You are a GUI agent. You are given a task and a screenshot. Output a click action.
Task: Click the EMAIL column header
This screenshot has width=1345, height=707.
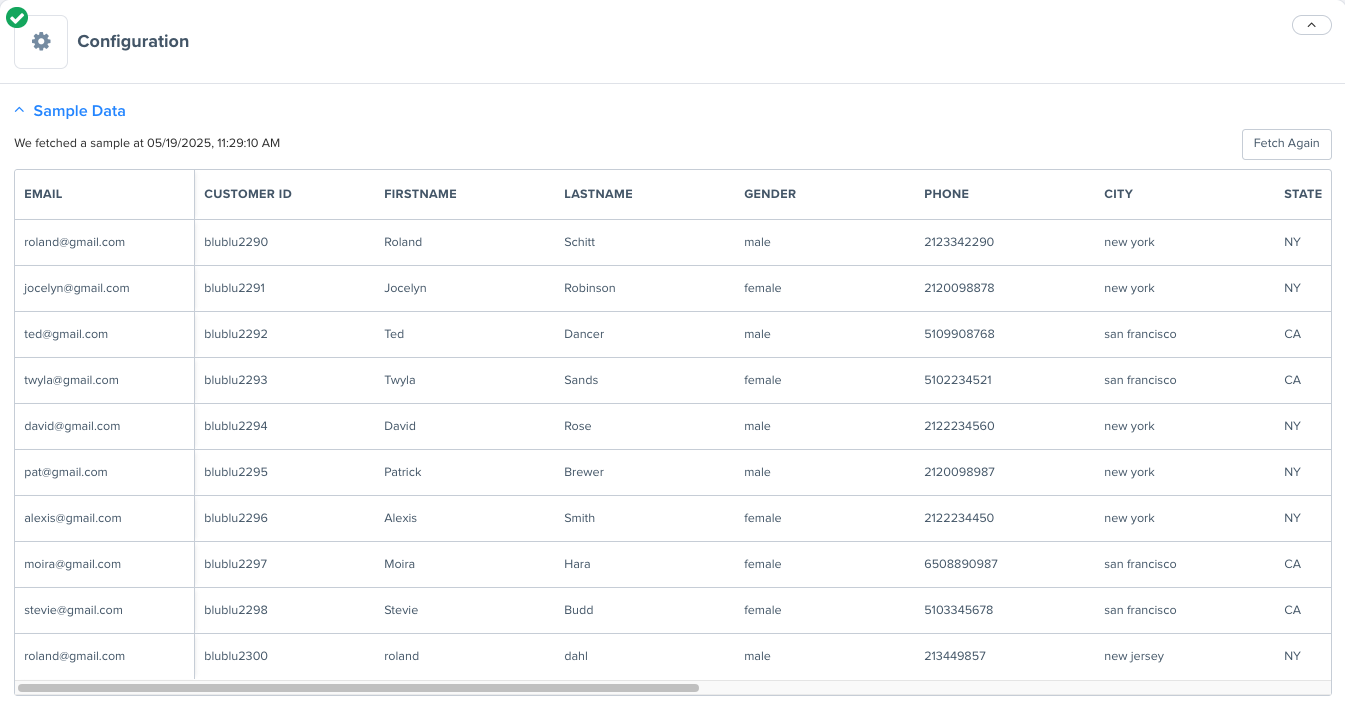(x=43, y=194)
